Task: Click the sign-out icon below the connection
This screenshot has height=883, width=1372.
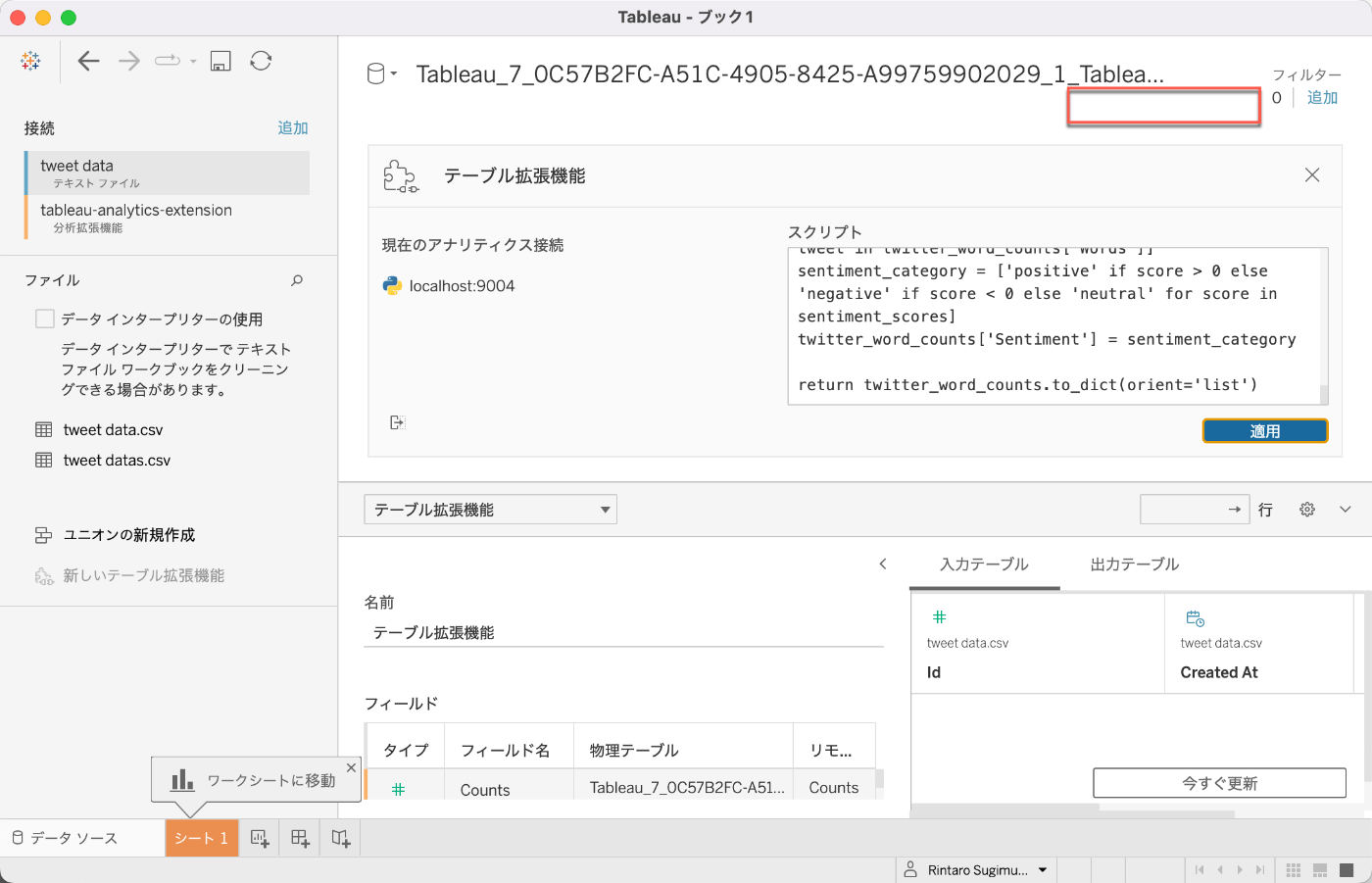Action: point(397,422)
